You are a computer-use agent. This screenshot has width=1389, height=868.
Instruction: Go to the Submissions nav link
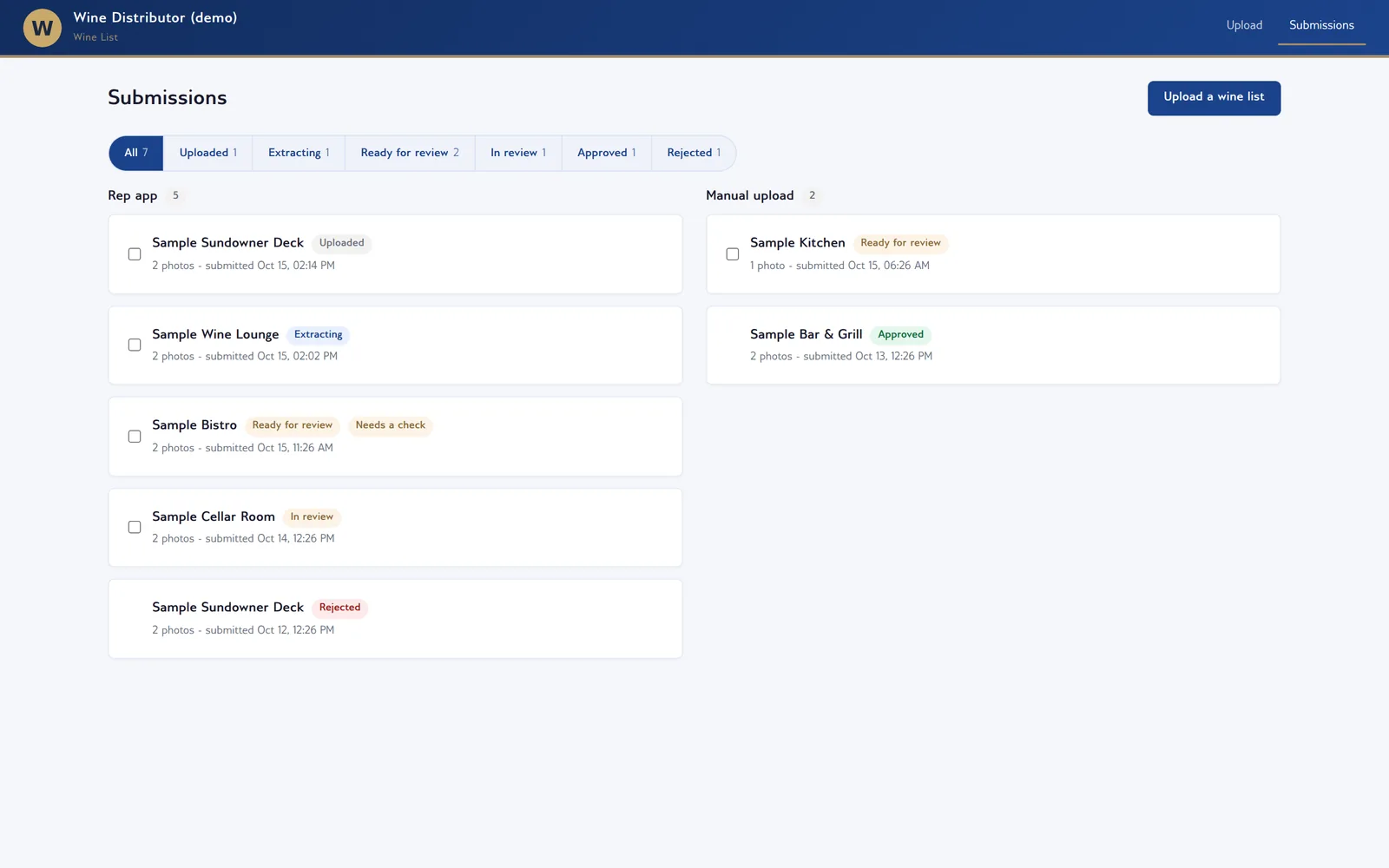click(x=1321, y=25)
